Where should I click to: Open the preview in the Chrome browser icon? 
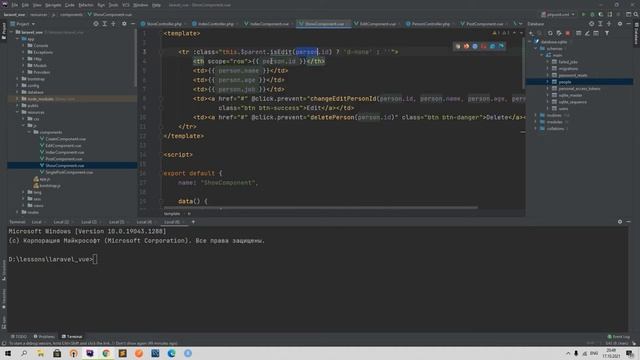point(458,46)
